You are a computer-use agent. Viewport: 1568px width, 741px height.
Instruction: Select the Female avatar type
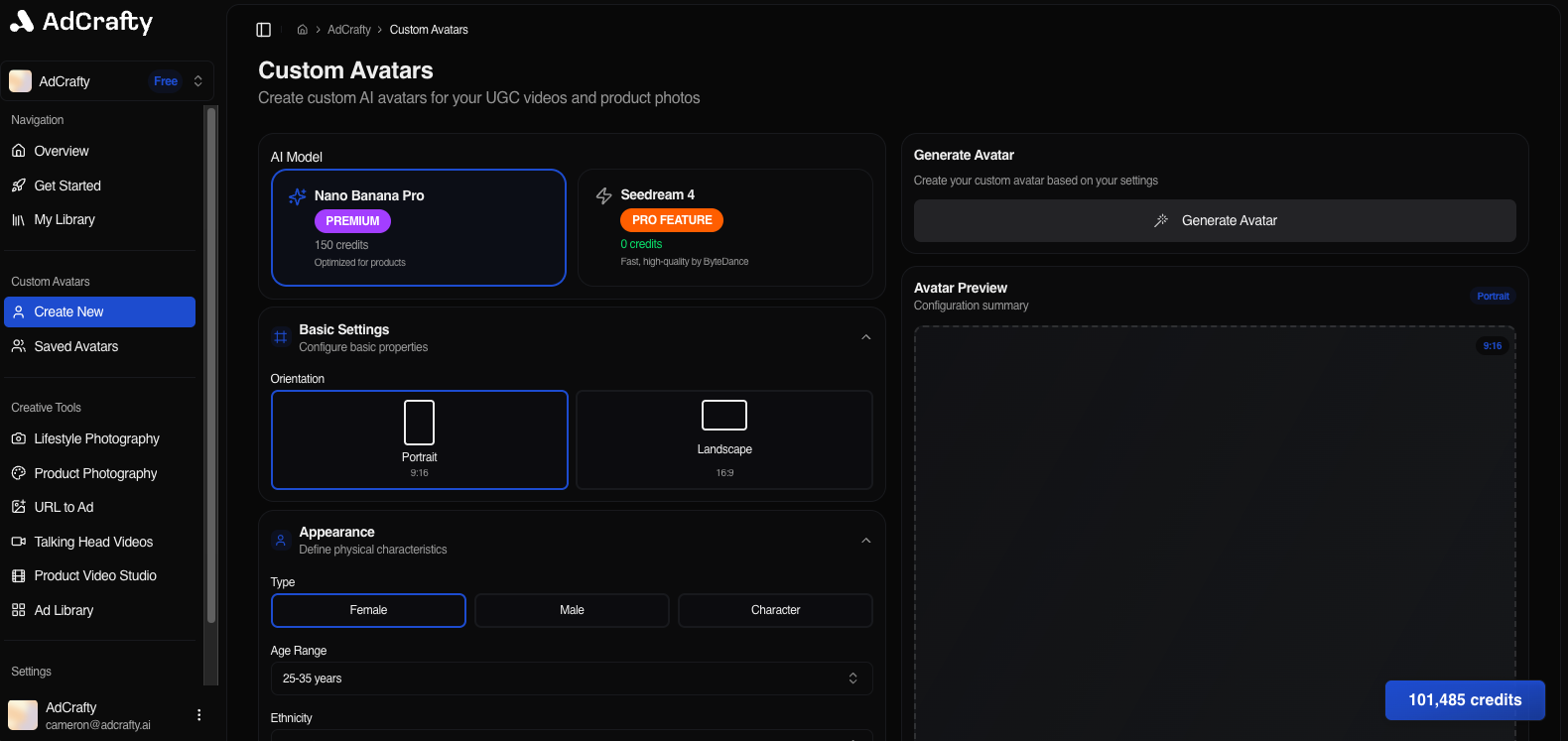coord(368,610)
